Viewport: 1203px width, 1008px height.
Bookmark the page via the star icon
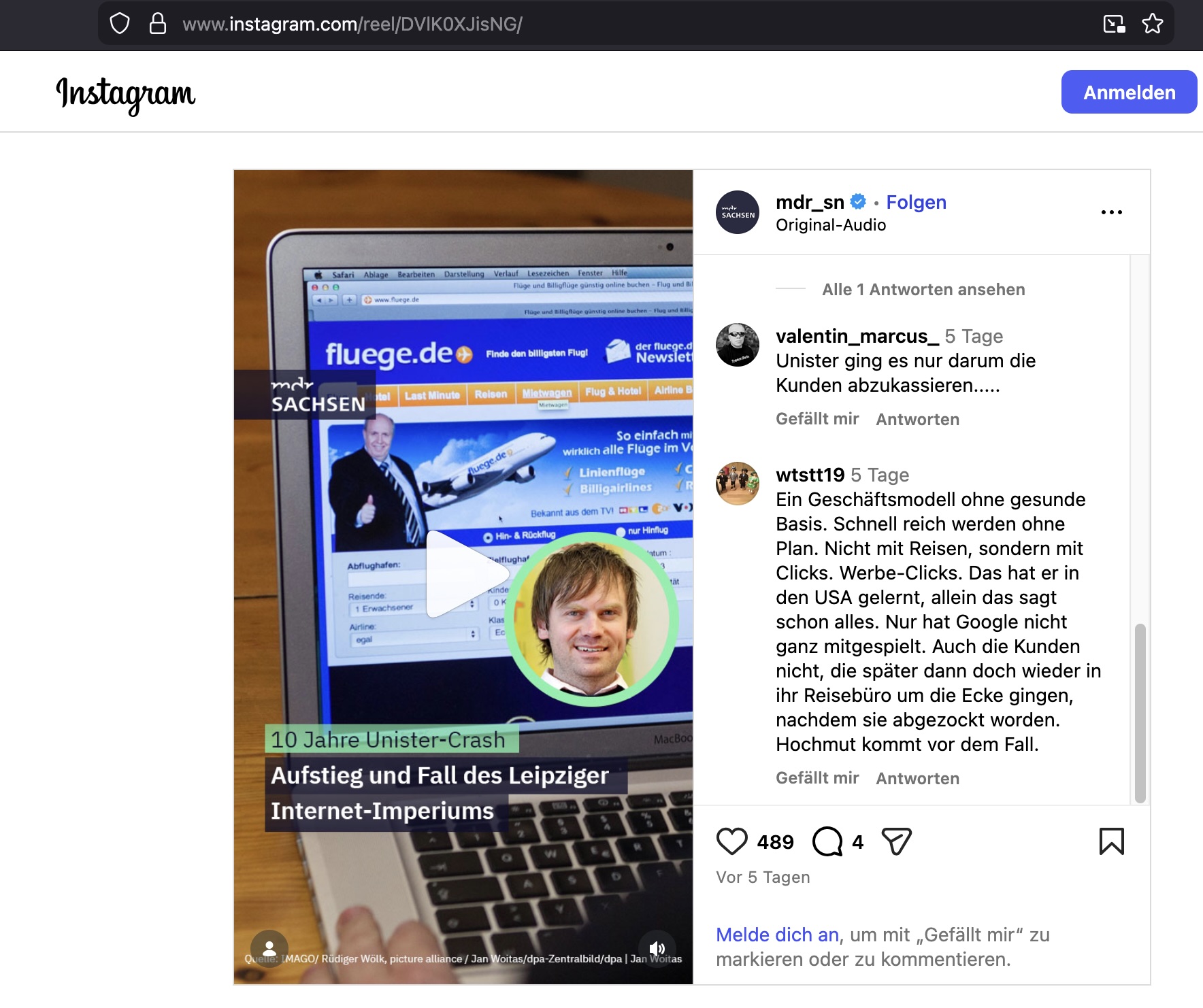point(1153,24)
